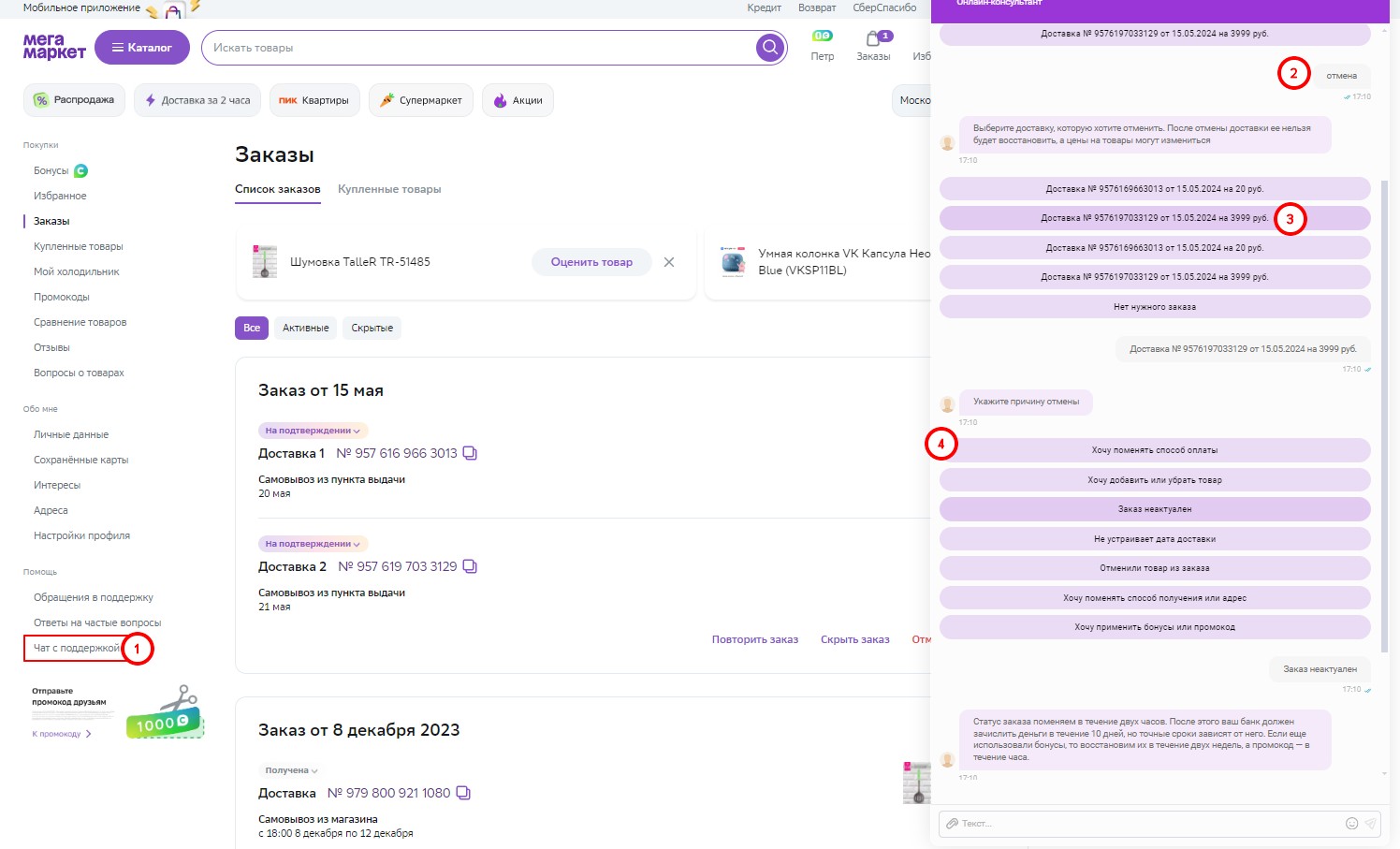Copy order number 979 800 921 1080
Viewport: 1400px width, 849px height.
pyautogui.click(x=463, y=793)
